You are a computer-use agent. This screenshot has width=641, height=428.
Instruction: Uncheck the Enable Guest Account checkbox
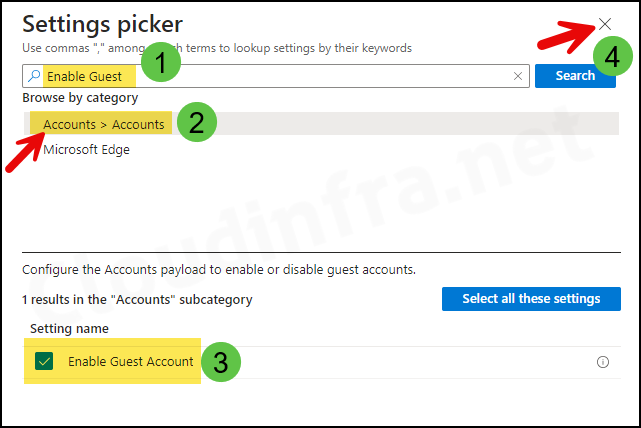coord(44,361)
